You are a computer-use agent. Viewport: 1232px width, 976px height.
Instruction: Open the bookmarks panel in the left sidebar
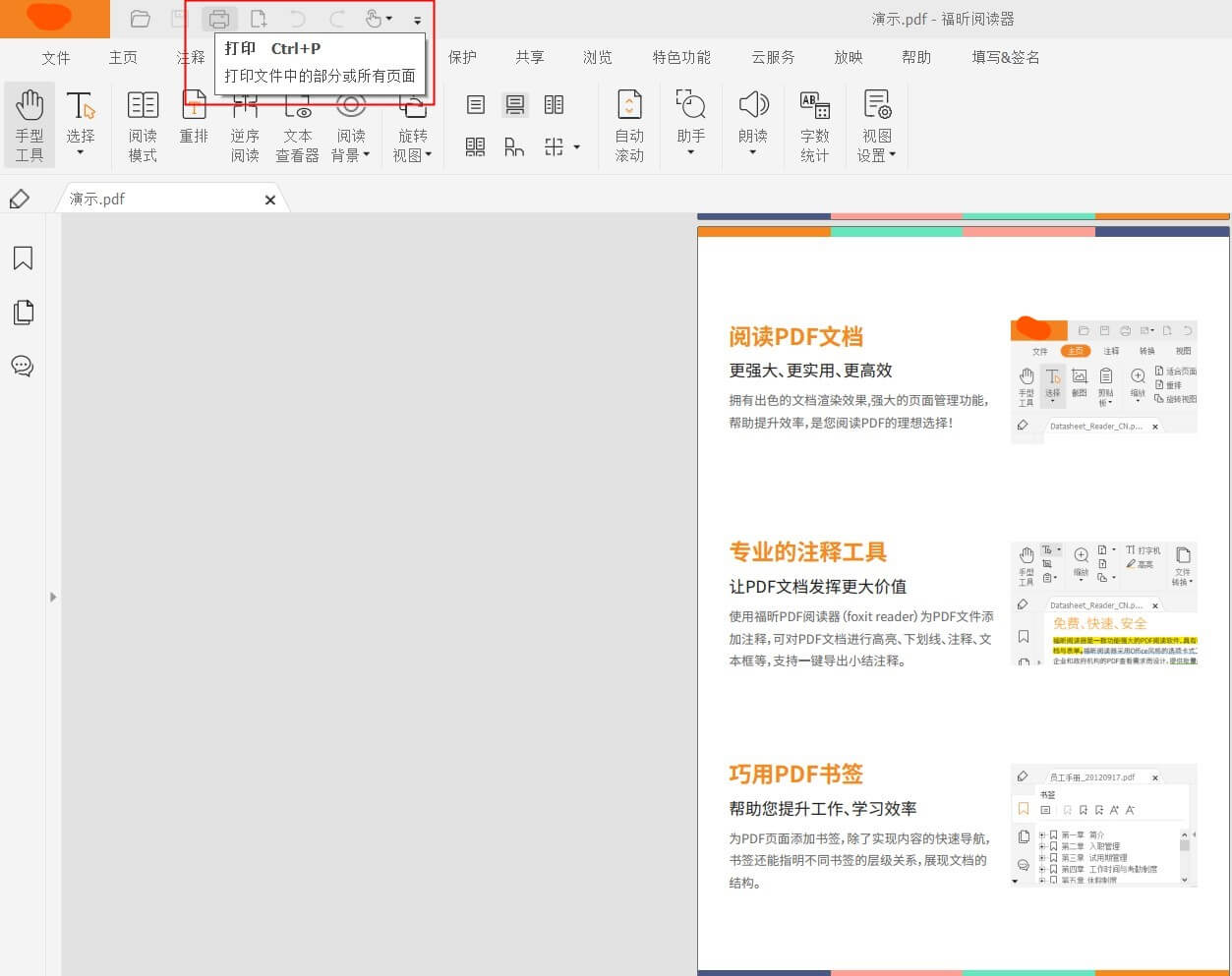22,258
